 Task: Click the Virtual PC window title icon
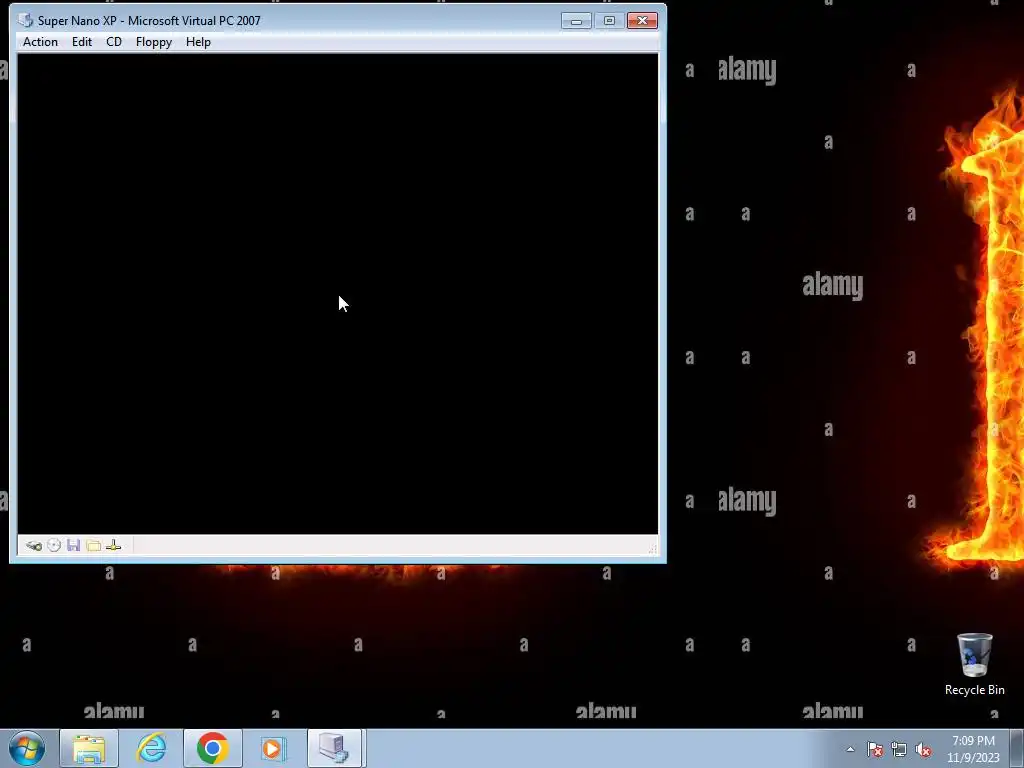point(25,20)
